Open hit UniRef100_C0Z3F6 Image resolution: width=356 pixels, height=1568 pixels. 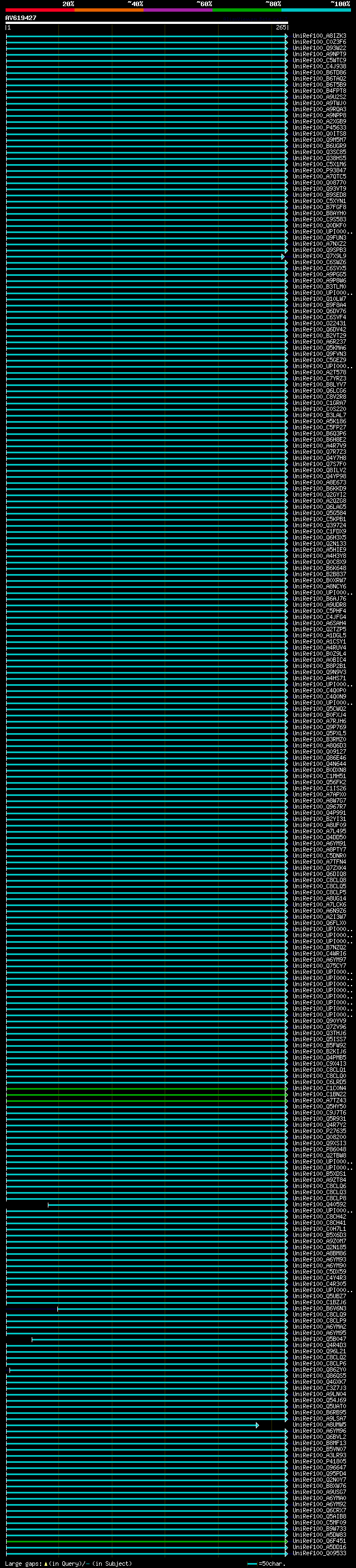point(319,42)
